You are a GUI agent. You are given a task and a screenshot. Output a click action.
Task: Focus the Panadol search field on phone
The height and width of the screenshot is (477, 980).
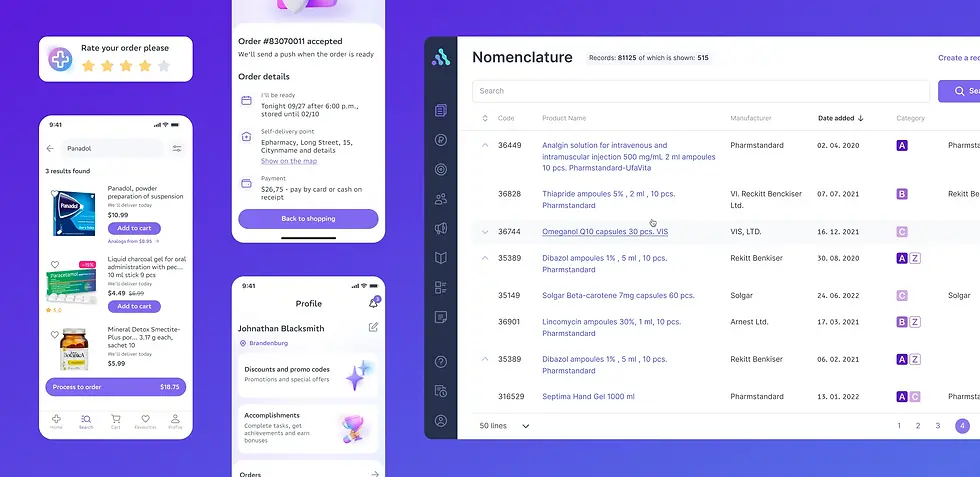112,149
